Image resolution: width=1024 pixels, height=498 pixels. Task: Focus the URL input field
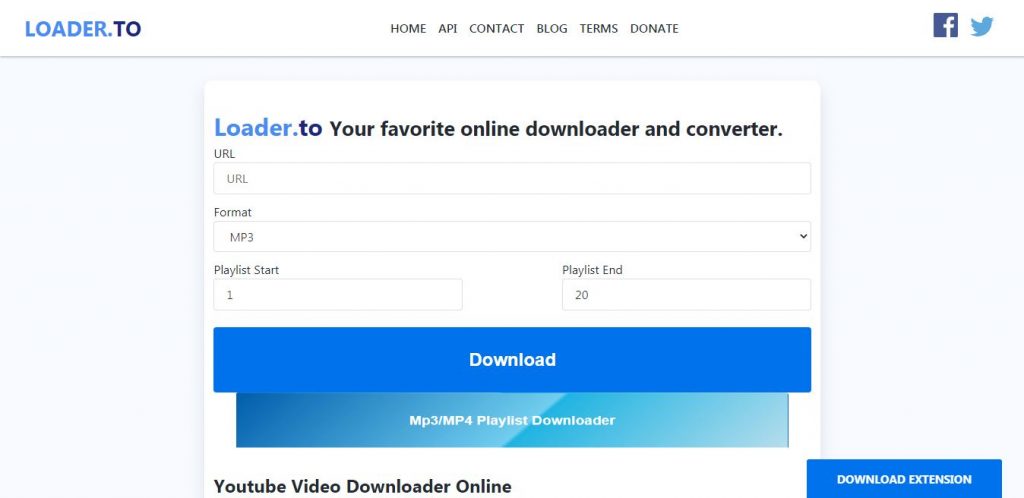coord(512,178)
